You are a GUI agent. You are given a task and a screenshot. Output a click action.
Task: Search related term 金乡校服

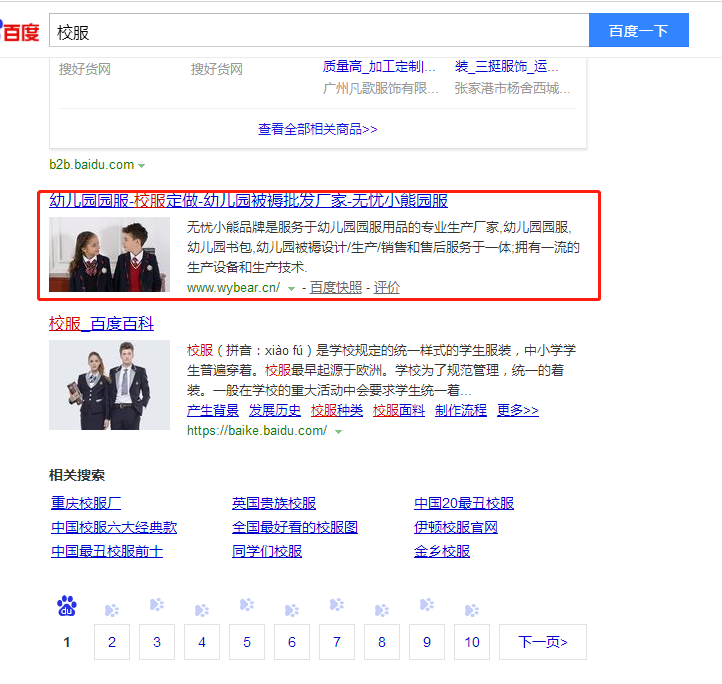tap(442, 551)
